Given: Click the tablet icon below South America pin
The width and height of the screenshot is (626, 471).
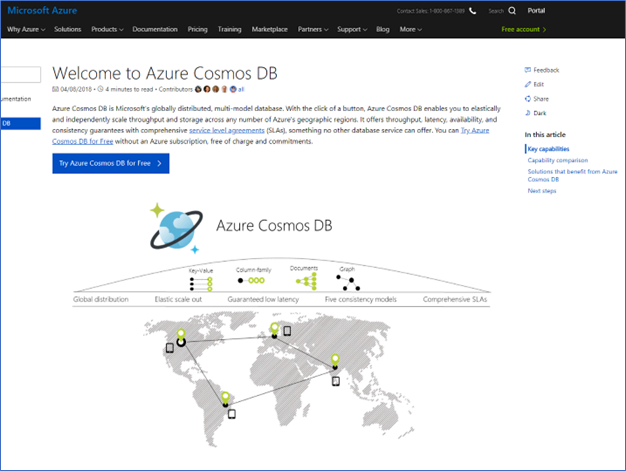Looking at the screenshot, I should pos(232,414).
